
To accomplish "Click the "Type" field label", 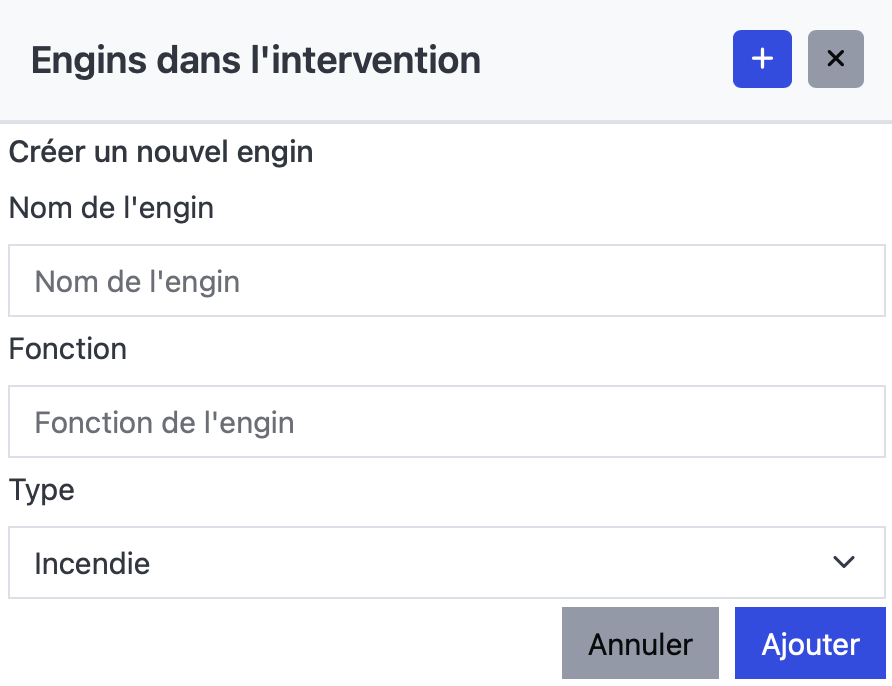I will click(x=42, y=490).
